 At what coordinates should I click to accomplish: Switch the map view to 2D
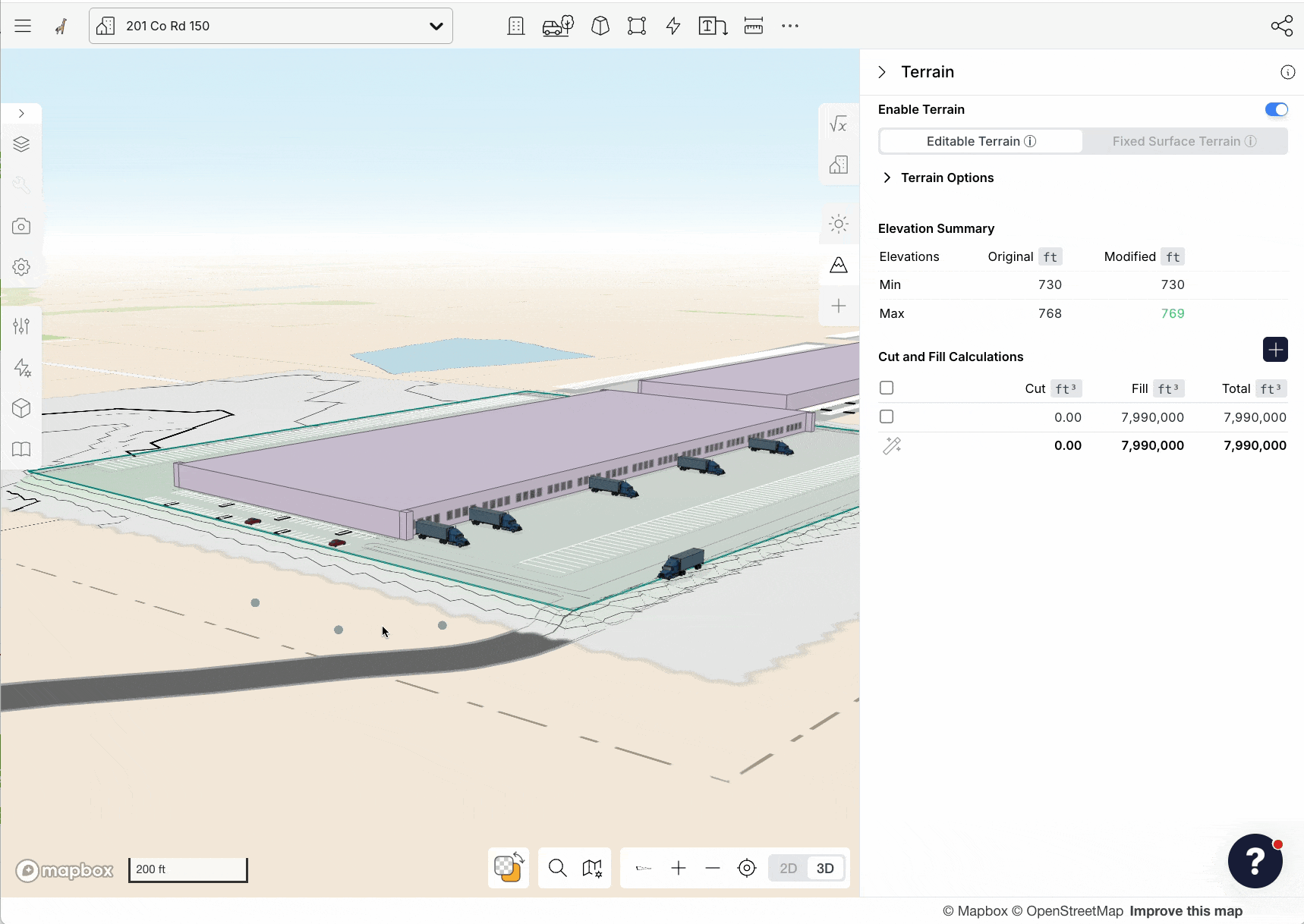[x=788, y=868]
